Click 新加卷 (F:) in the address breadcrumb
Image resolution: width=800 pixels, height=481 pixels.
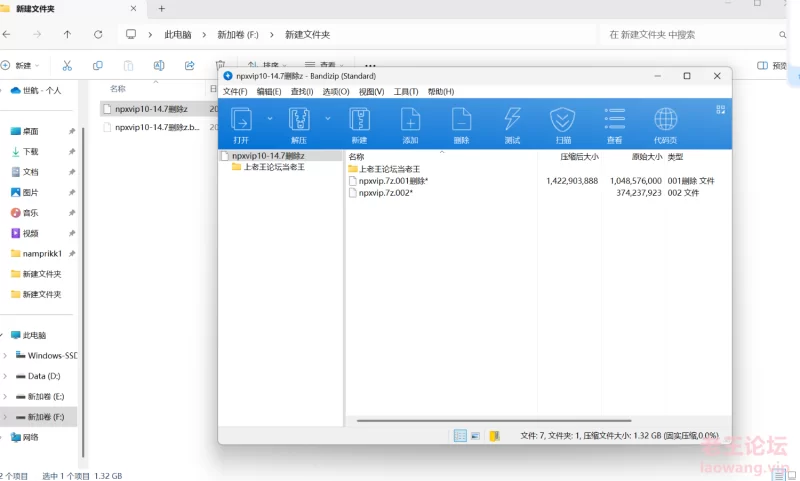pos(238,35)
